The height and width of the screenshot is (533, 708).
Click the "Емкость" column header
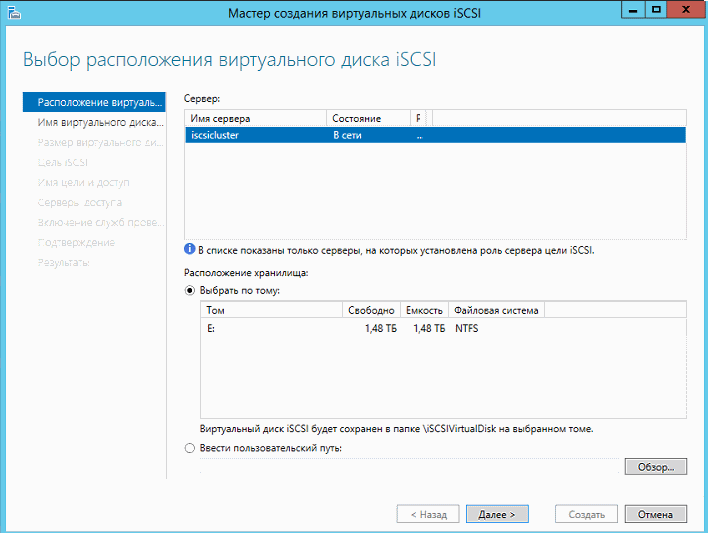(x=424, y=310)
